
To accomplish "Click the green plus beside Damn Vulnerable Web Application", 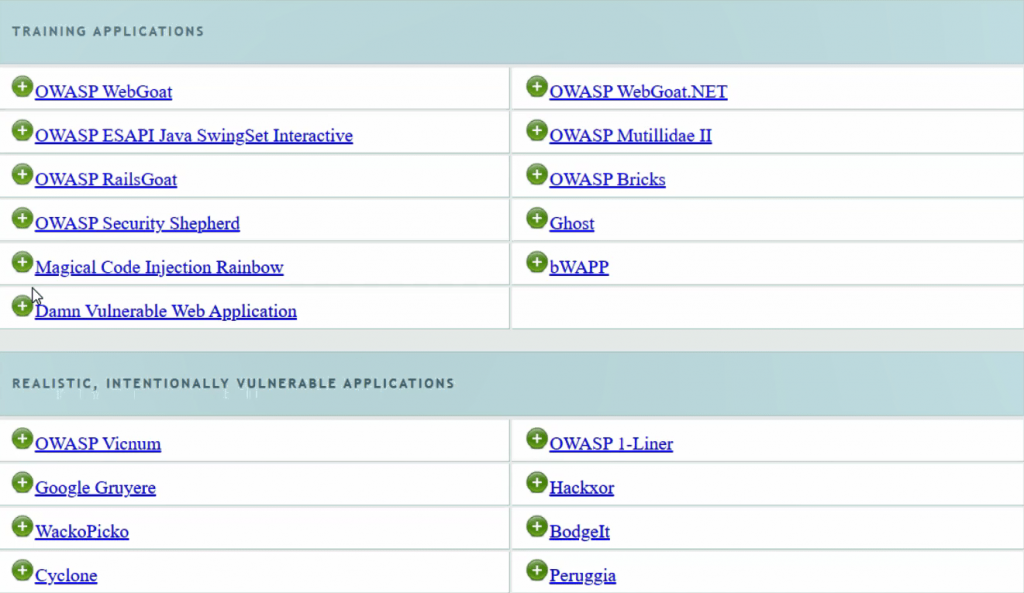I will 22,306.
